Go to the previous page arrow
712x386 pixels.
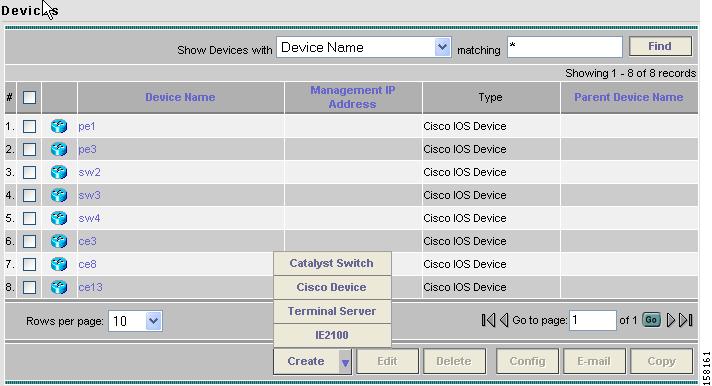click(x=504, y=320)
